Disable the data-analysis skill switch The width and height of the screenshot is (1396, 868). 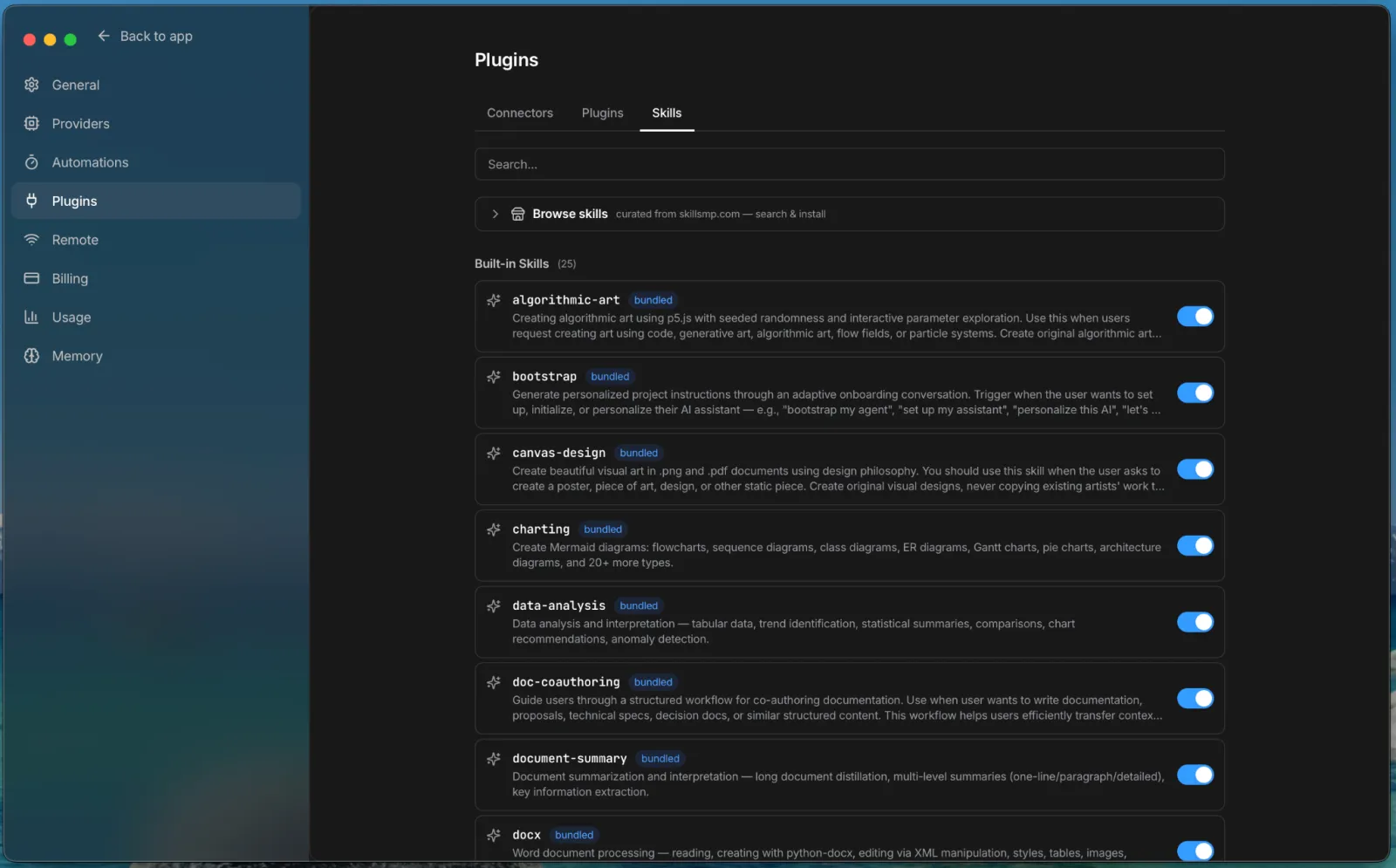click(x=1194, y=622)
